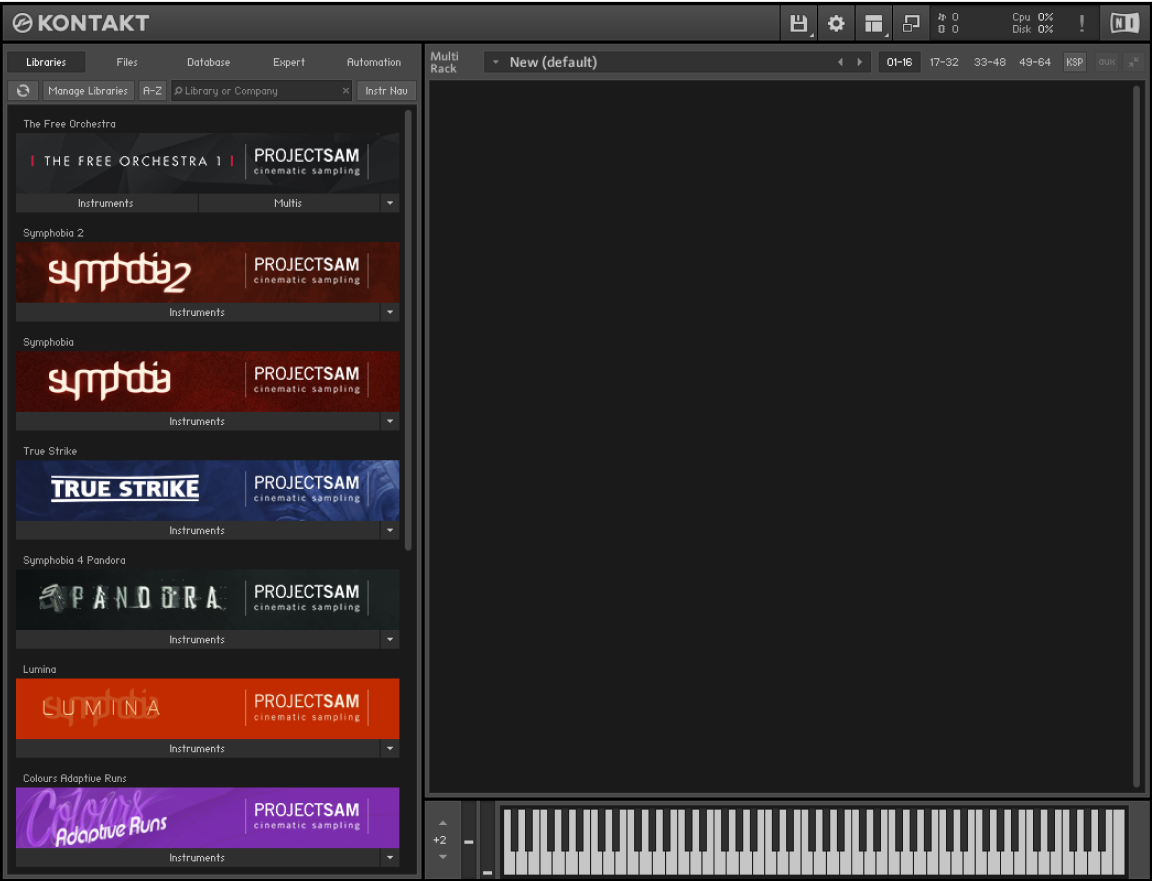Toggle A-Z library sorting
This screenshot has height=881, width=1152.
pyautogui.click(x=152, y=91)
